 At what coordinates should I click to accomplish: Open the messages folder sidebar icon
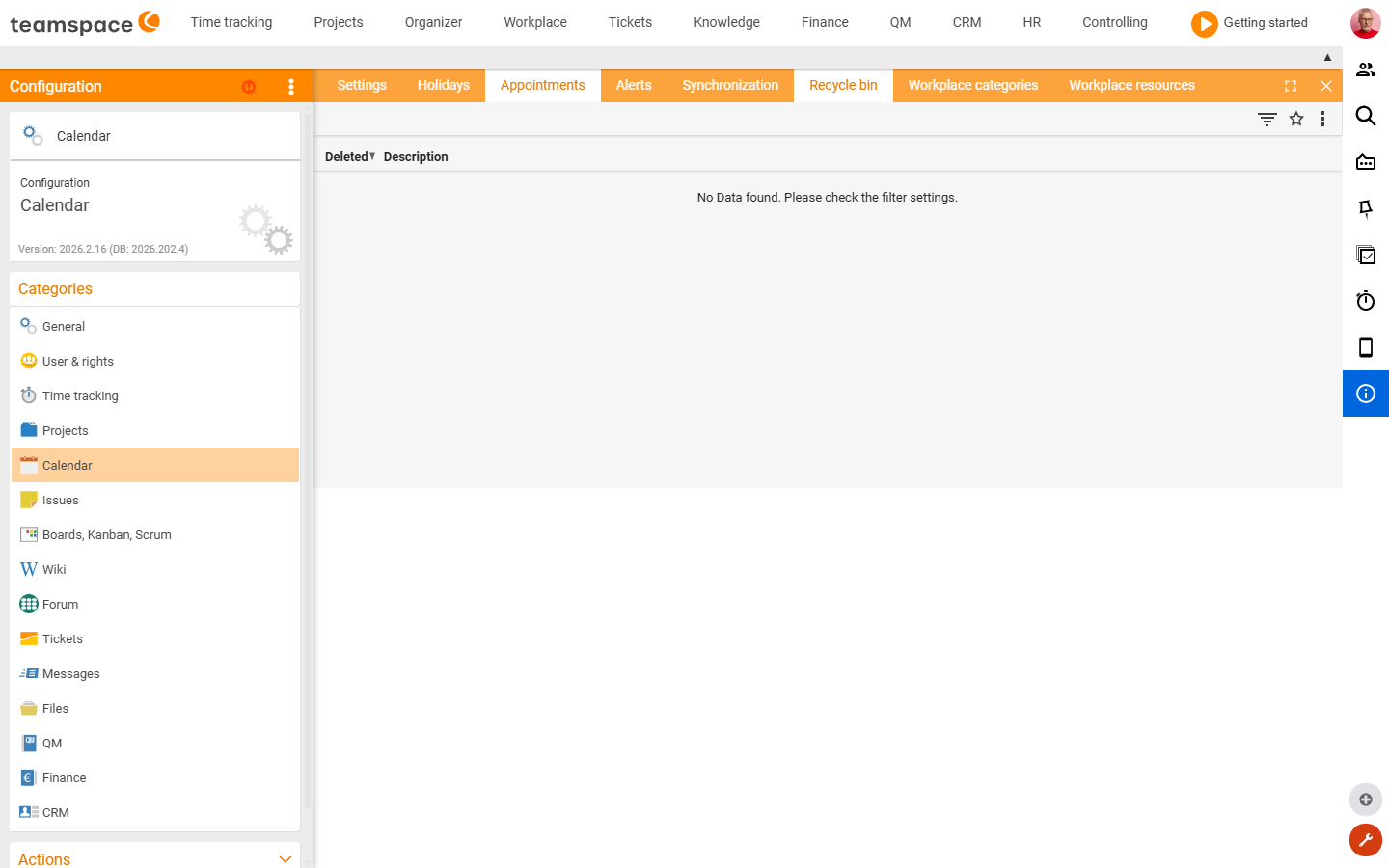[1366, 162]
